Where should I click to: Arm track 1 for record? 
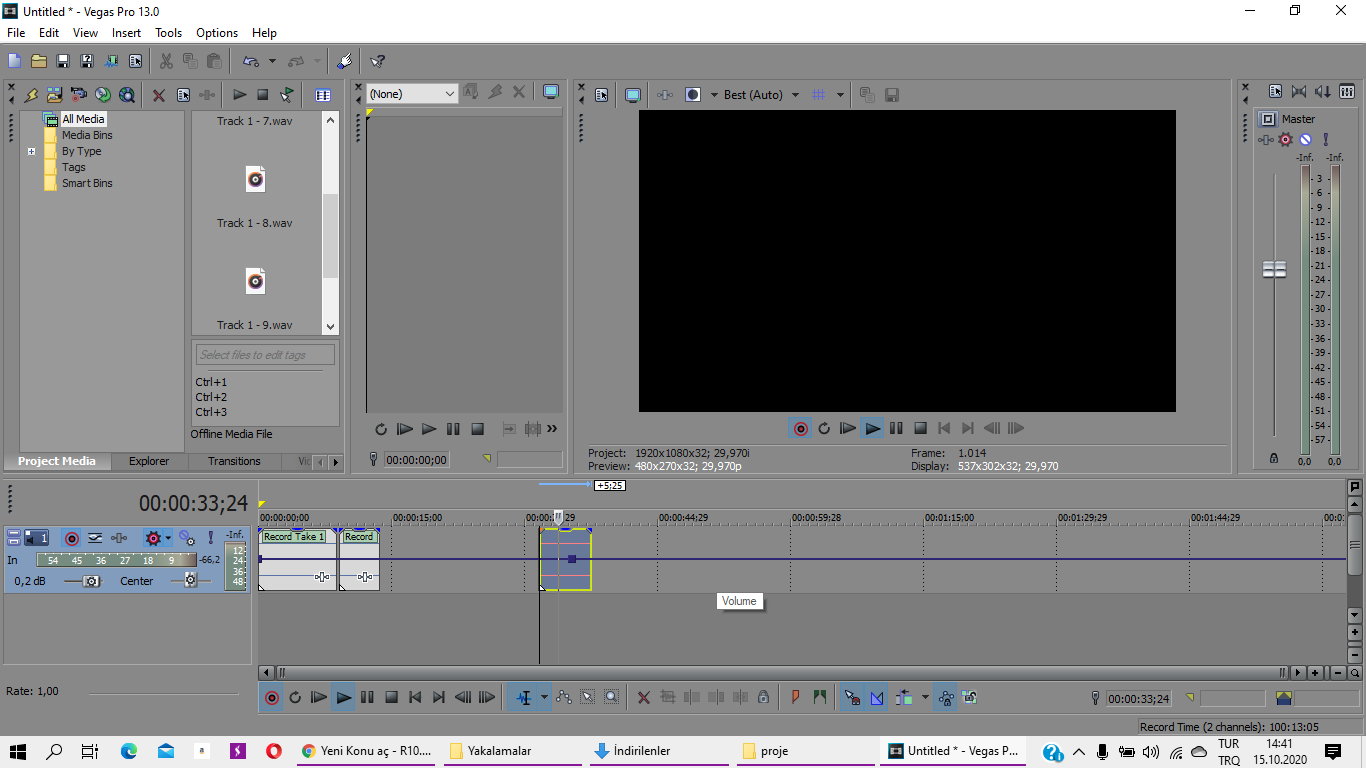click(72, 538)
